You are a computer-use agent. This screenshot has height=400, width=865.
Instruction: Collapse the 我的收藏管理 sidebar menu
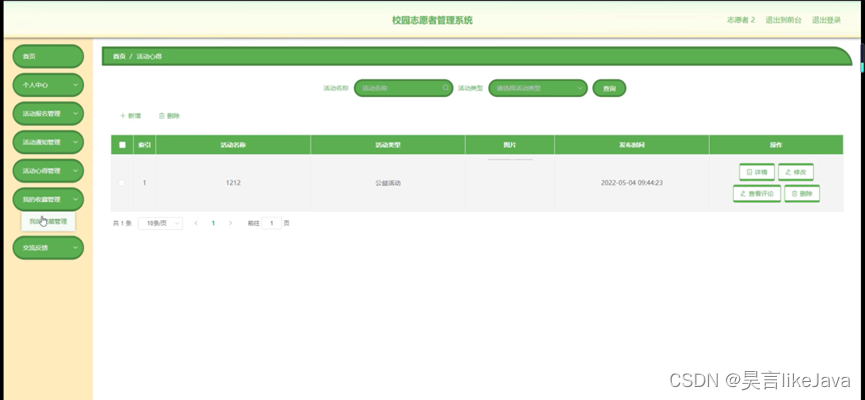click(48, 199)
